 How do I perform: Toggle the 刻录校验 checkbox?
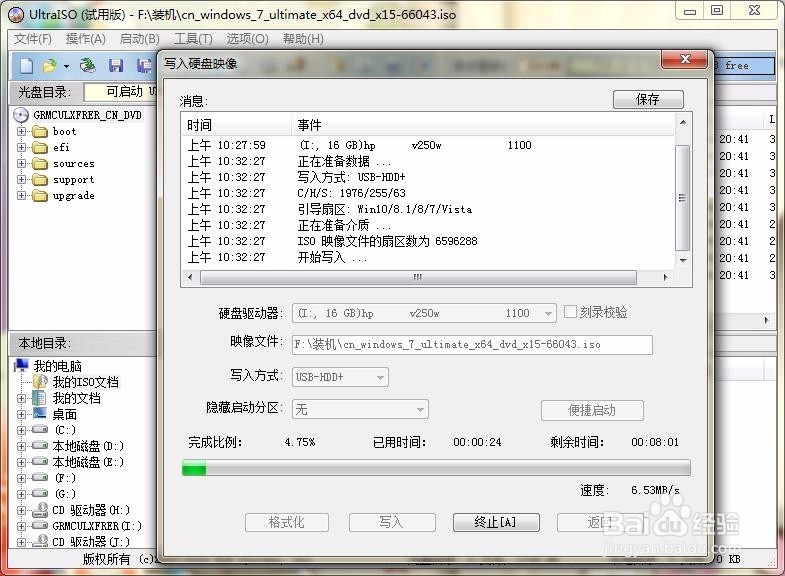570,312
